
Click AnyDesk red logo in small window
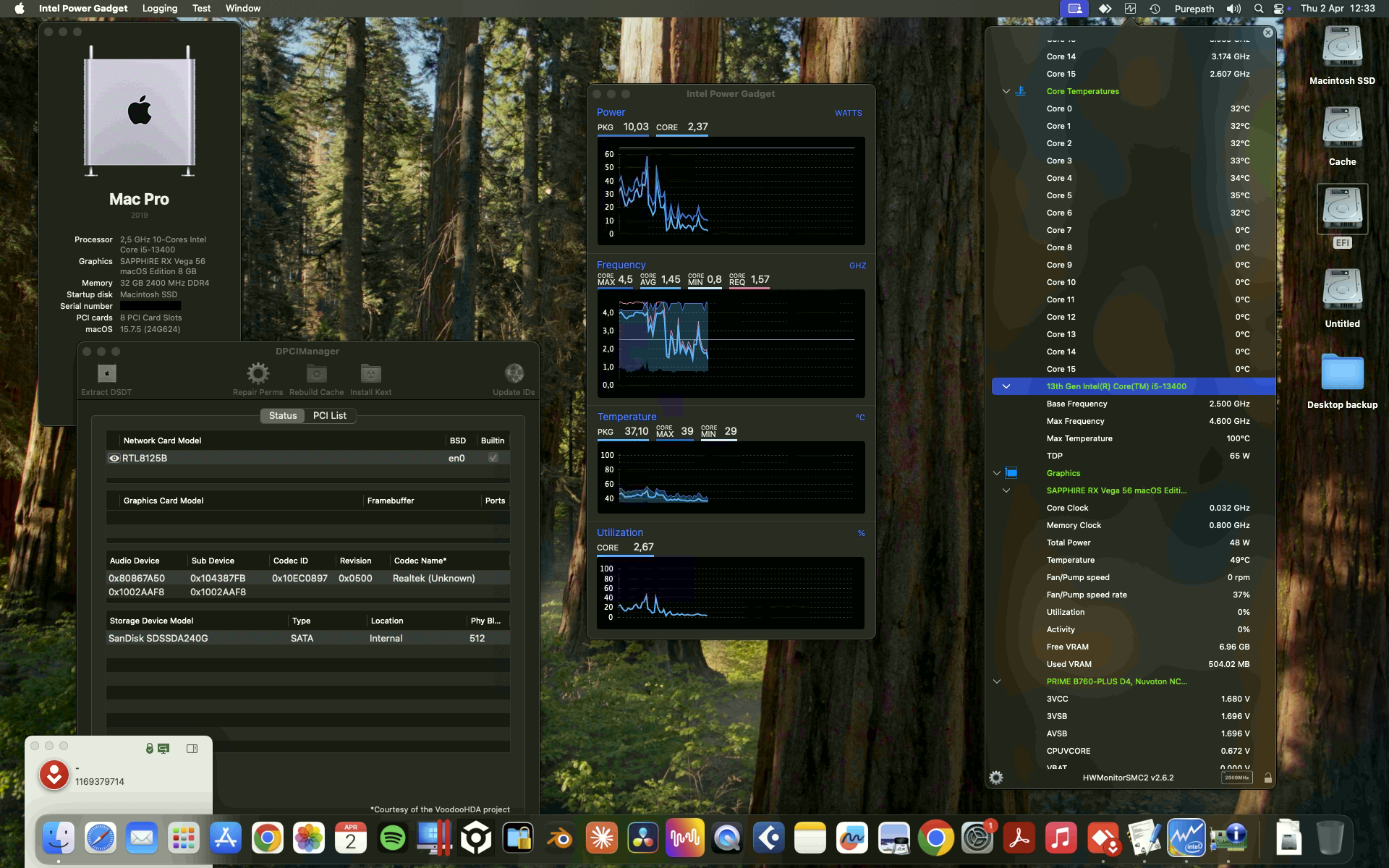click(x=54, y=775)
